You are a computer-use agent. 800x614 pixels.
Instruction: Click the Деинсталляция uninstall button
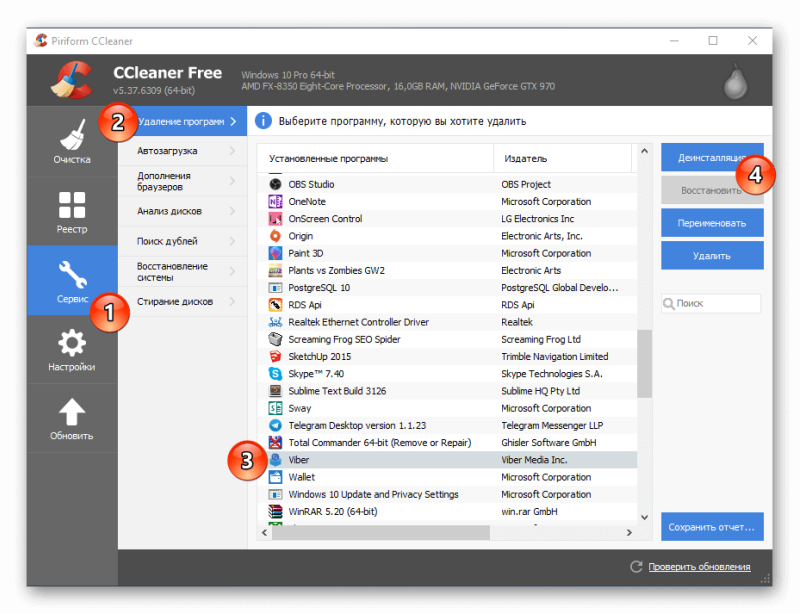[x=712, y=158]
